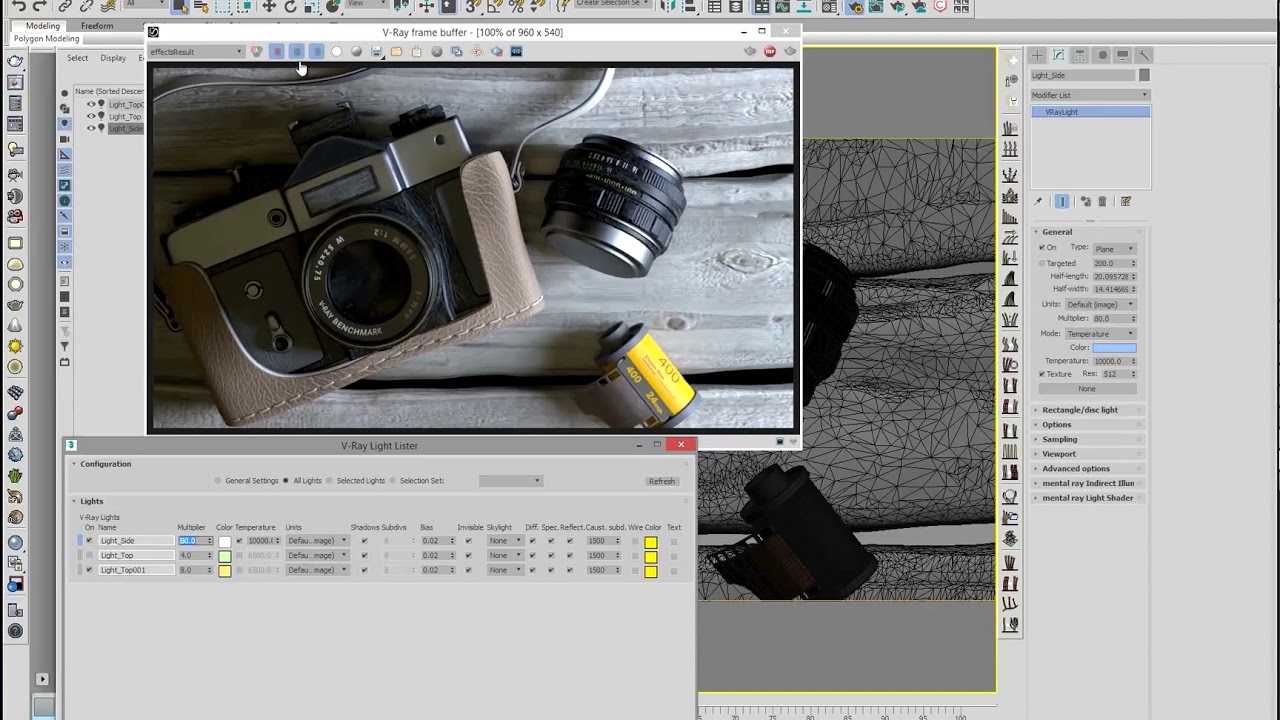Image resolution: width=1280 pixels, height=720 pixels.
Task: Click the Polygon Modeling panel label
Action: (x=46, y=39)
